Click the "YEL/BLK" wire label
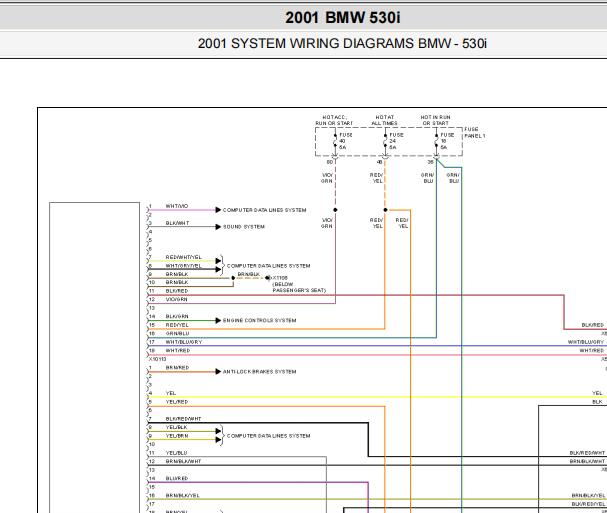The width and height of the screenshot is (607, 513). [x=177, y=427]
